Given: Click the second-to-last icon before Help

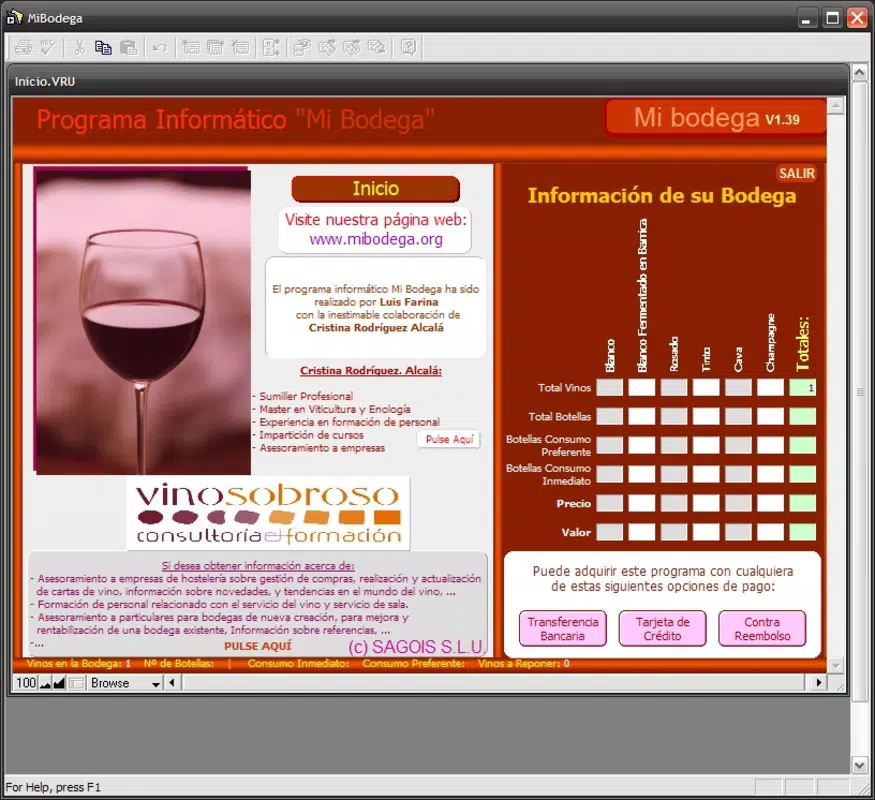Looking at the screenshot, I should (x=352, y=48).
